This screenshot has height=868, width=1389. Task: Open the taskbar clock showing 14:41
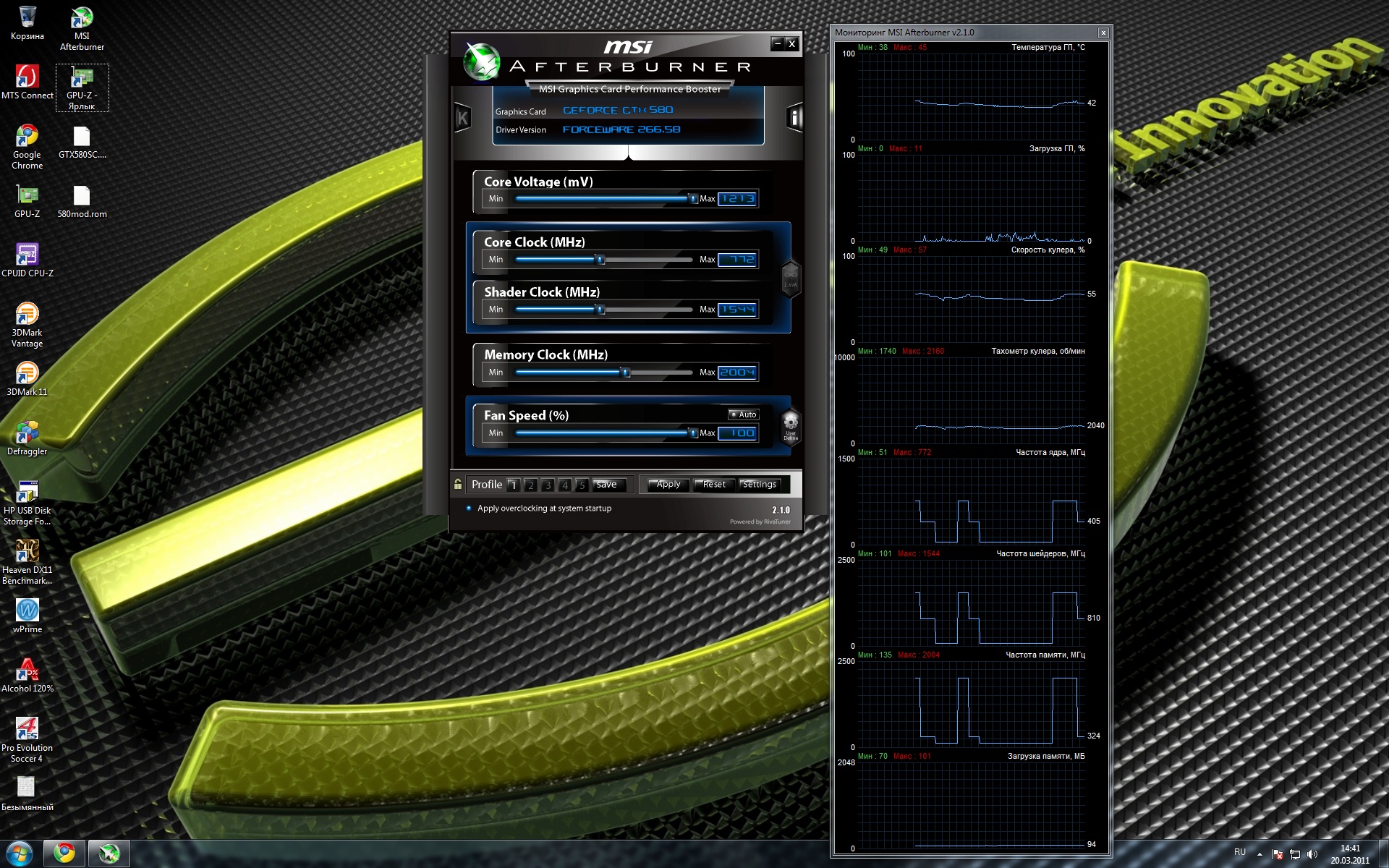1350,854
